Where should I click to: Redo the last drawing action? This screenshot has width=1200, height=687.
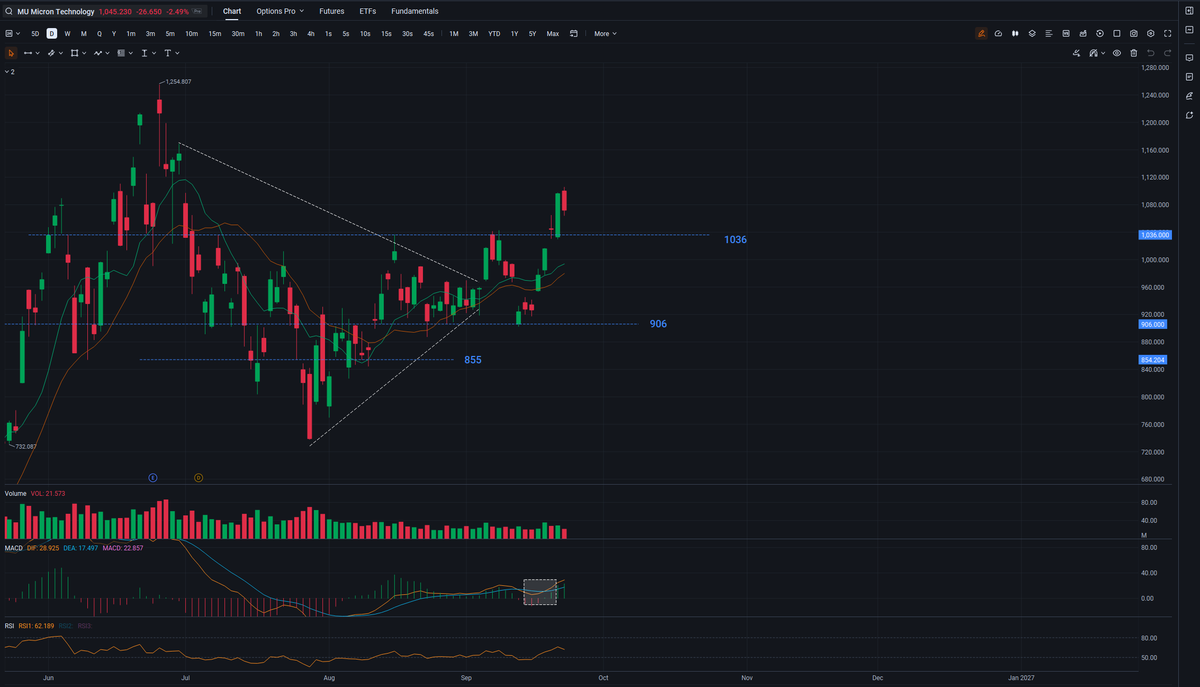pyautogui.click(x=1168, y=53)
